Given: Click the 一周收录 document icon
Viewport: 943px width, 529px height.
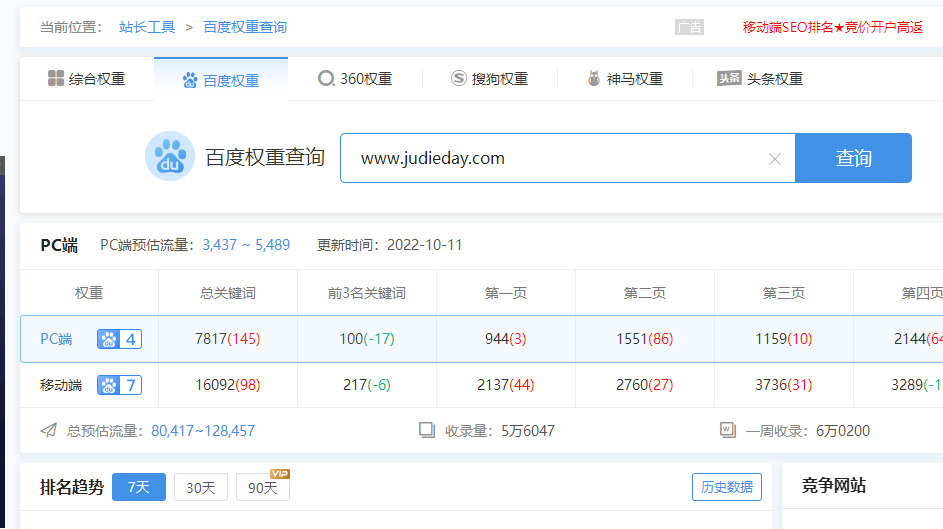Looking at the screenshot, I should [728, 430].
